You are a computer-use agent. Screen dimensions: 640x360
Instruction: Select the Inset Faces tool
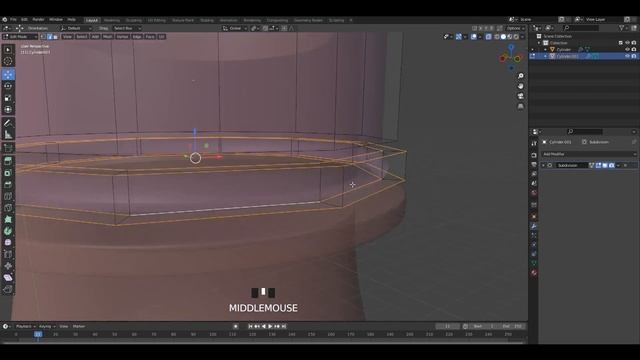(x=8, y=173)
